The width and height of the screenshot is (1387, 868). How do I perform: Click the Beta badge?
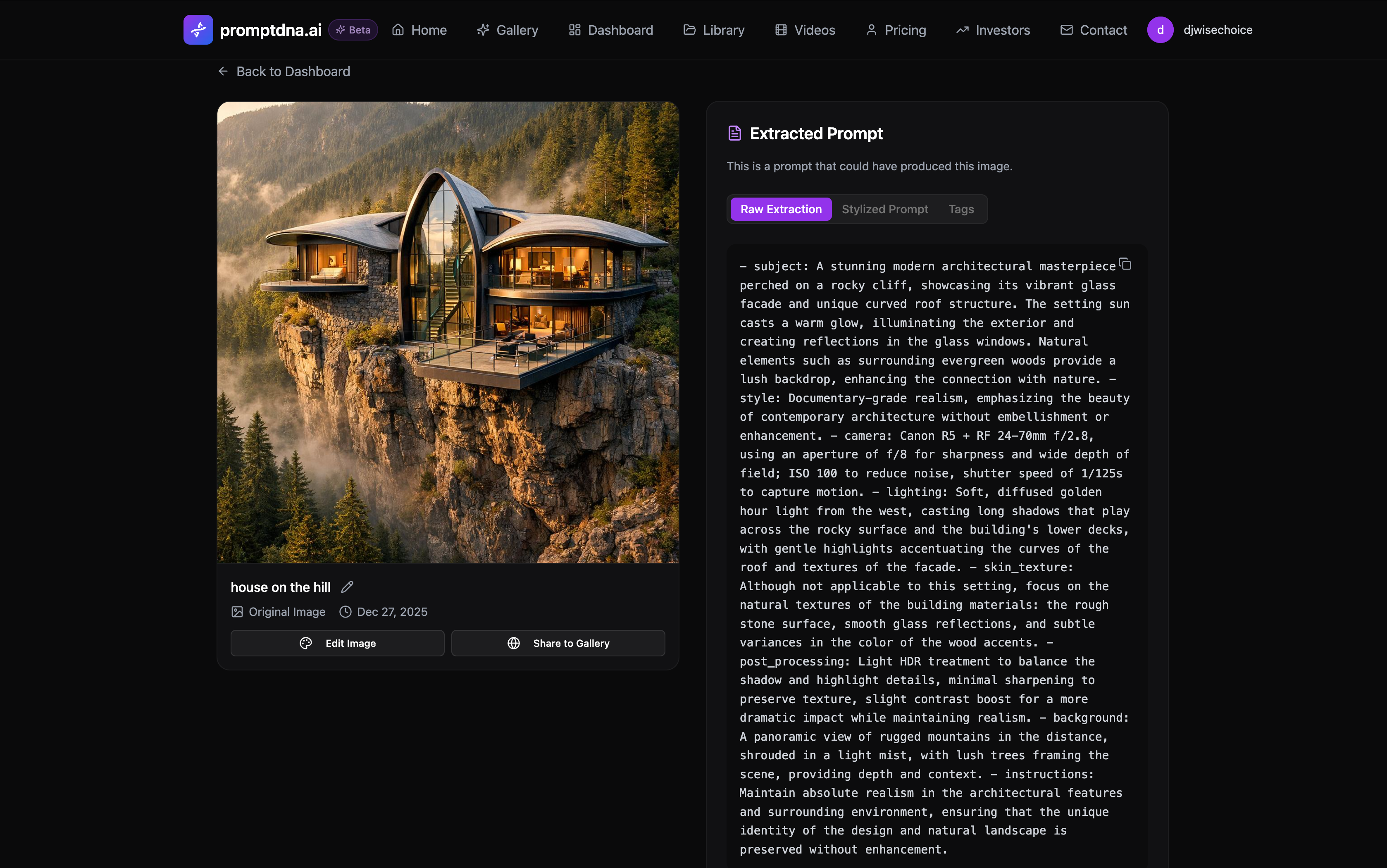pyautogui.click(x=353, y=30)
